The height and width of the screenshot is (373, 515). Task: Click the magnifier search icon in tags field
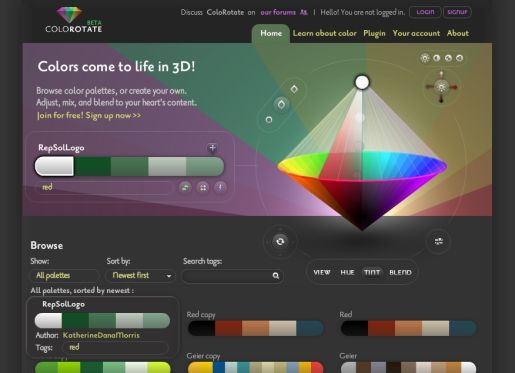click(x=276, y=276)
